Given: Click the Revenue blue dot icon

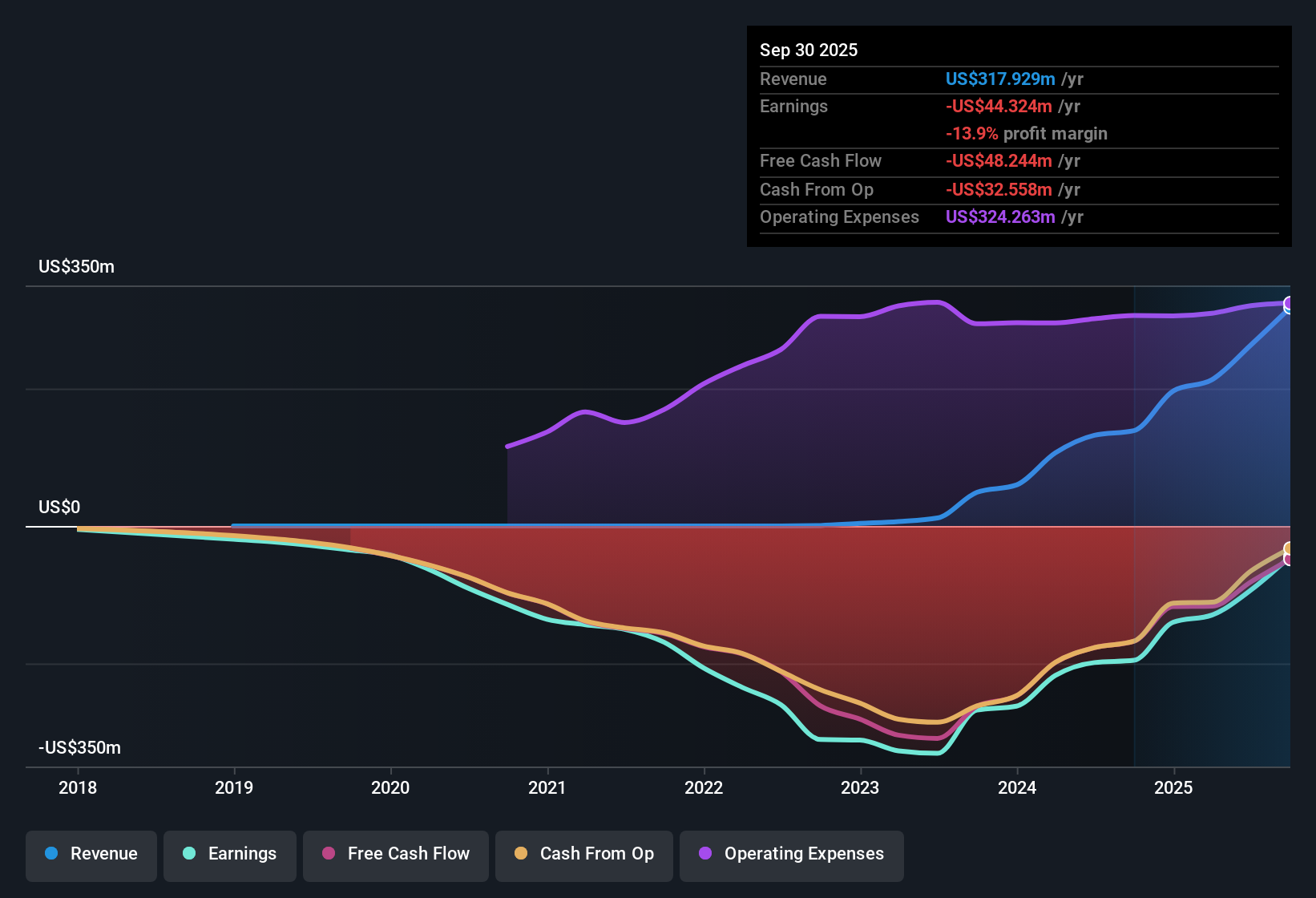Looking at the screenshot, I should coord(51,854).
